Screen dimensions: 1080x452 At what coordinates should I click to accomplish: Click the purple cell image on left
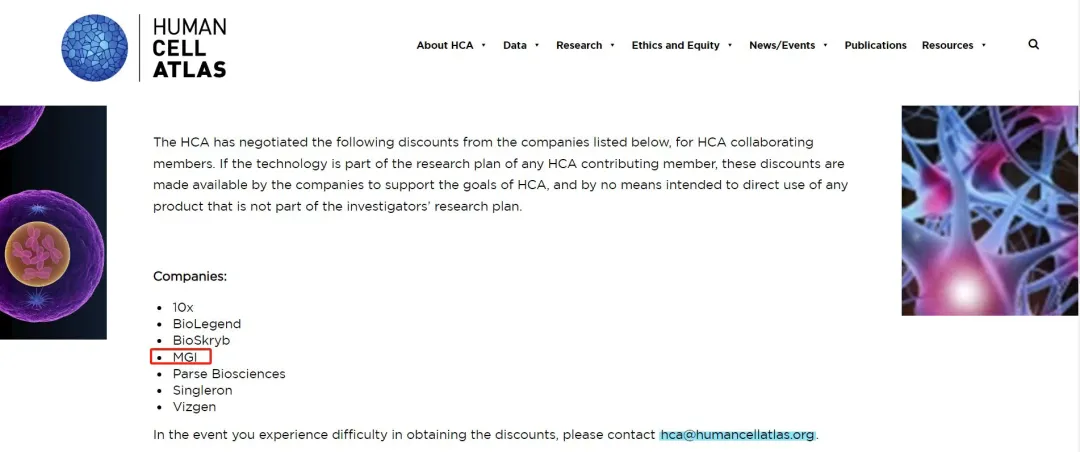tap(53, 222)
